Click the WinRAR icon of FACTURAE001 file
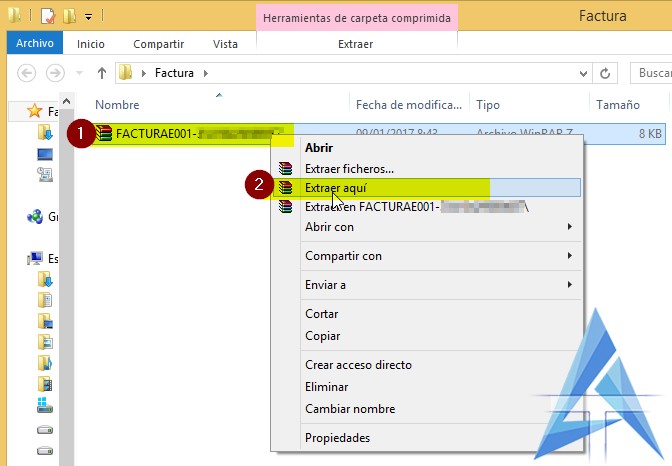This screenshot has height=466, width=672. tap(105, 133)
